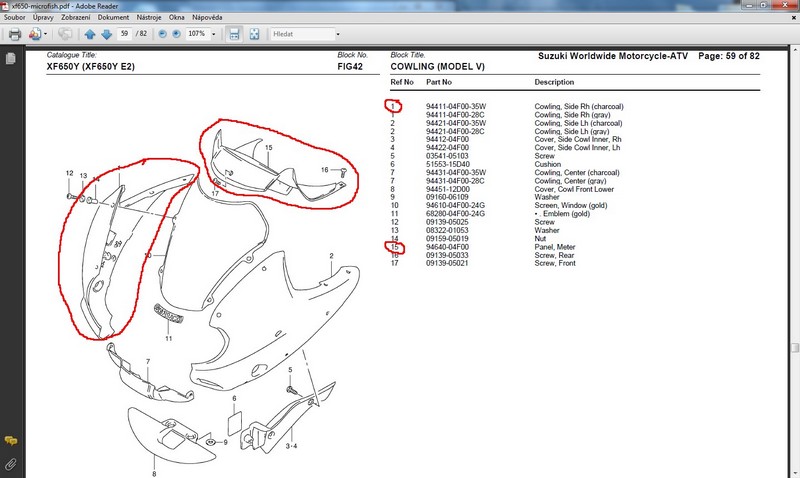This screenshot has height=478, width=800.
Task: Click part number 51553-15D40
Action: pos(448,164)
